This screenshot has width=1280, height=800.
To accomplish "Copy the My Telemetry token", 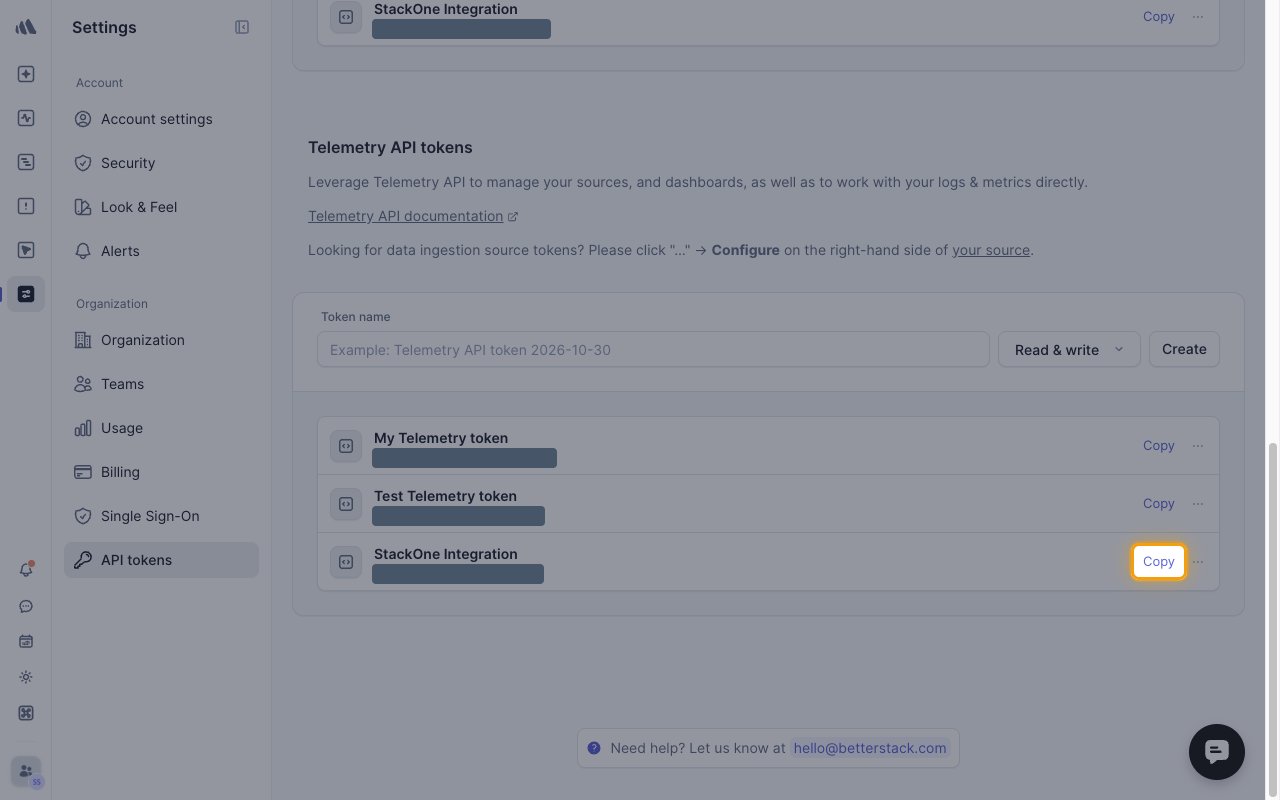I will point(1158,446).
